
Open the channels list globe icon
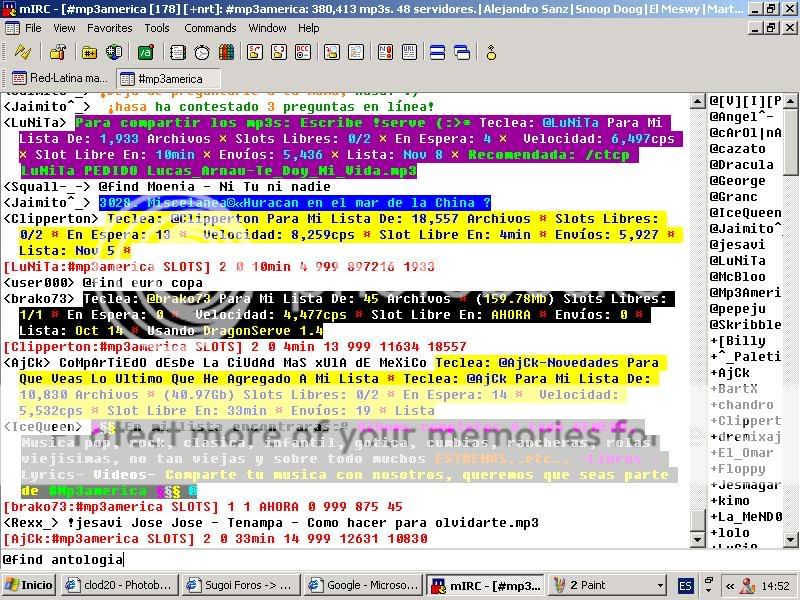(x=114, y=52)
